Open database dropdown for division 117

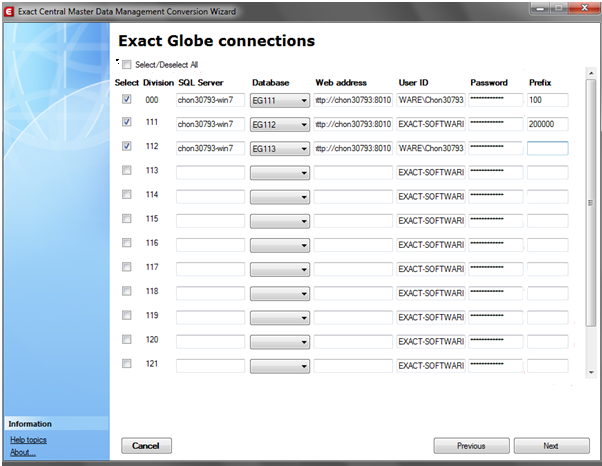click(280, 269)
